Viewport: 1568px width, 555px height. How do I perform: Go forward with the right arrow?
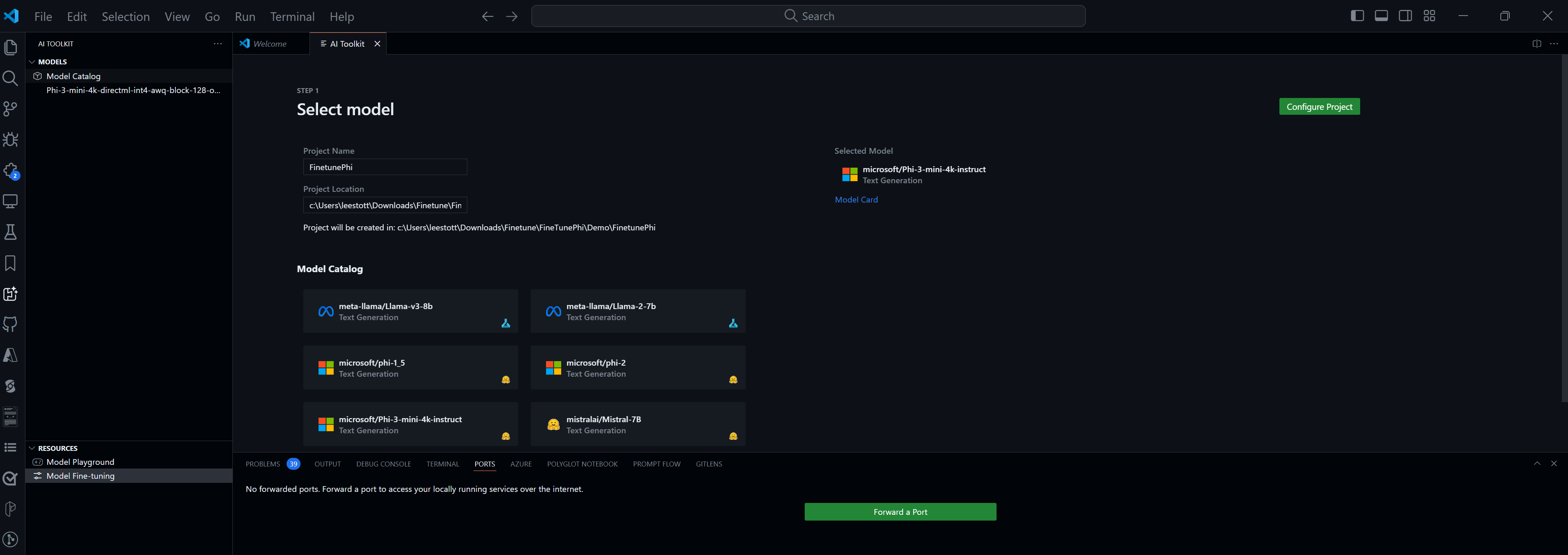pos(512,16)
